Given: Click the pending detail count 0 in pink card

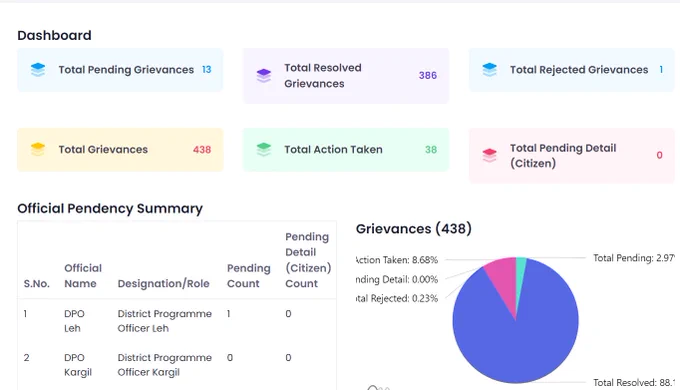Looking at the screenshot, I should click(659, 155).
